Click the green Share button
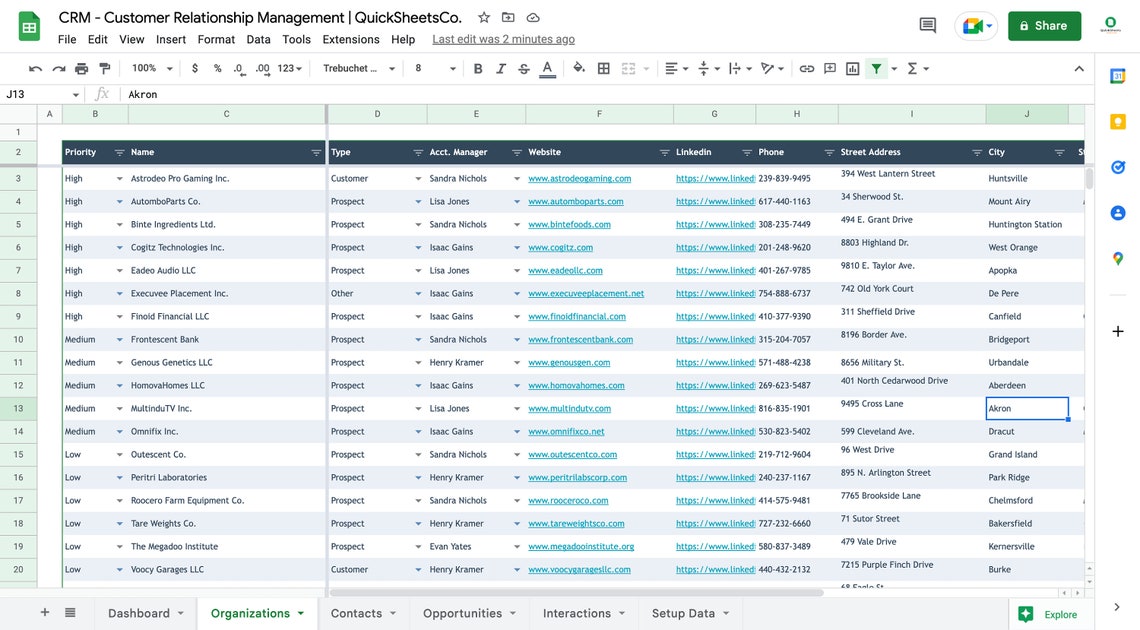Viewport: 1140px width, 630px height. [1044, 25]
